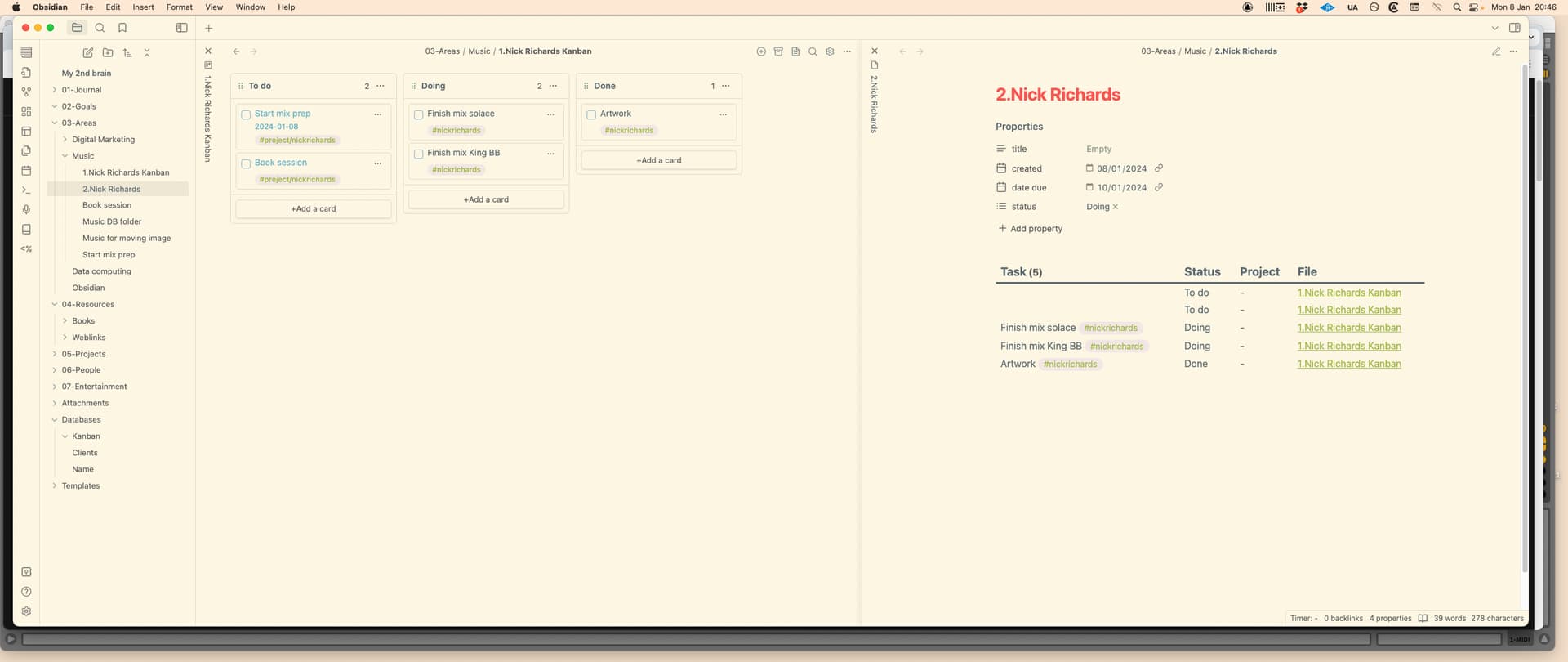Expand the 05-Projects folder

pyautogui.click(x=55, y=354)
